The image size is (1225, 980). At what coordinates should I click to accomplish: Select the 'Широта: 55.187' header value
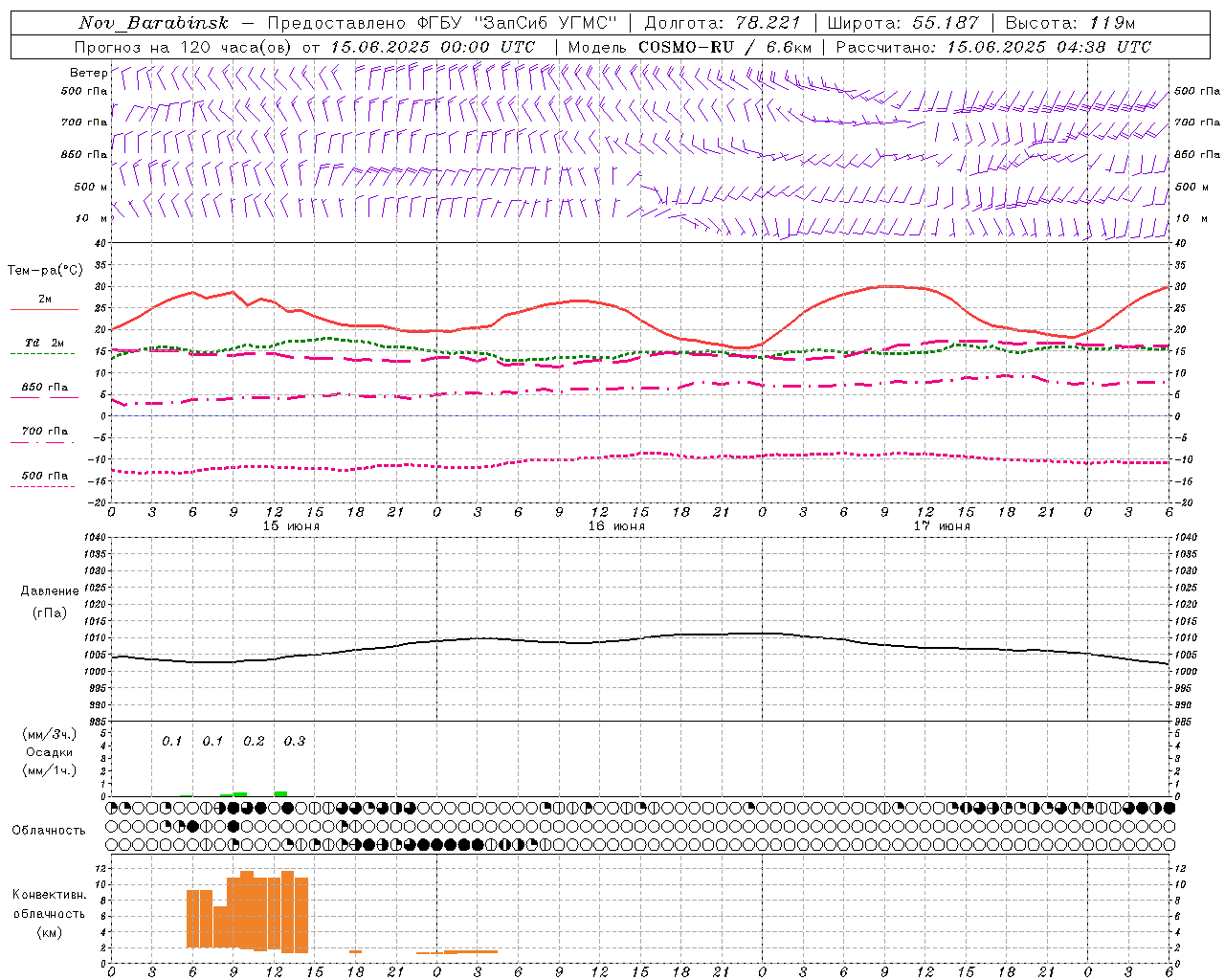tap(902, 23)
